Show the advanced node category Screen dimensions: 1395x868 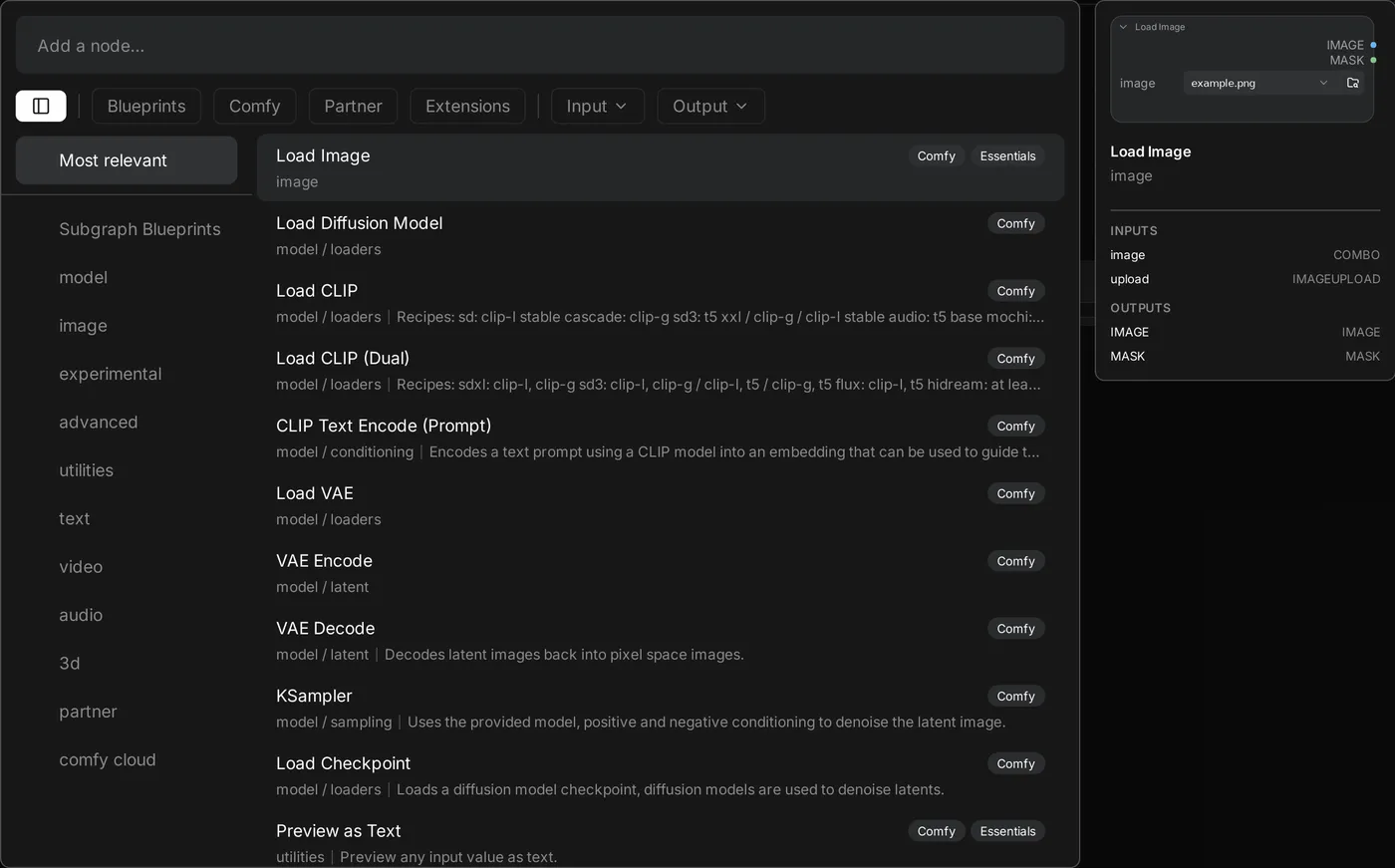point(98,423)
